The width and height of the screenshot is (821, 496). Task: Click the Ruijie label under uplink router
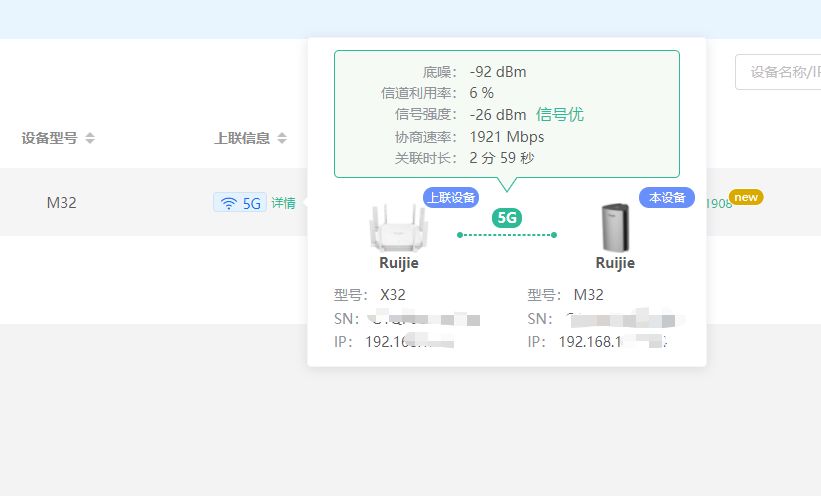tap(398, 263)
